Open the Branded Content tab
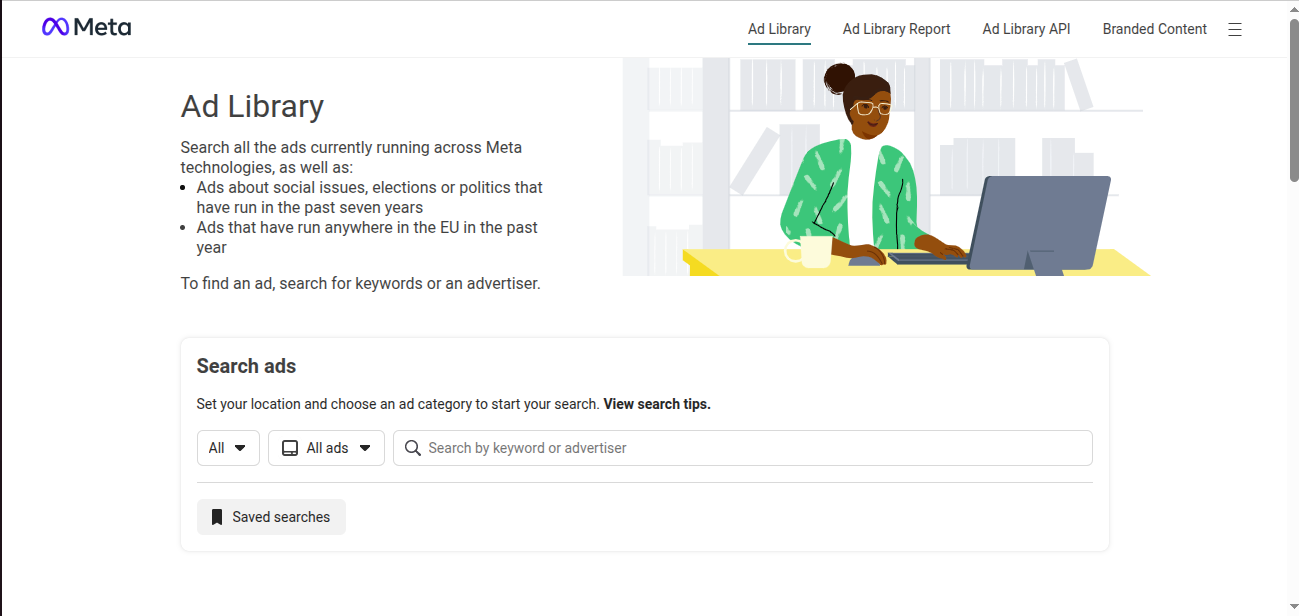Viewport: 1299px width, 616px height. pos(1154,29)
